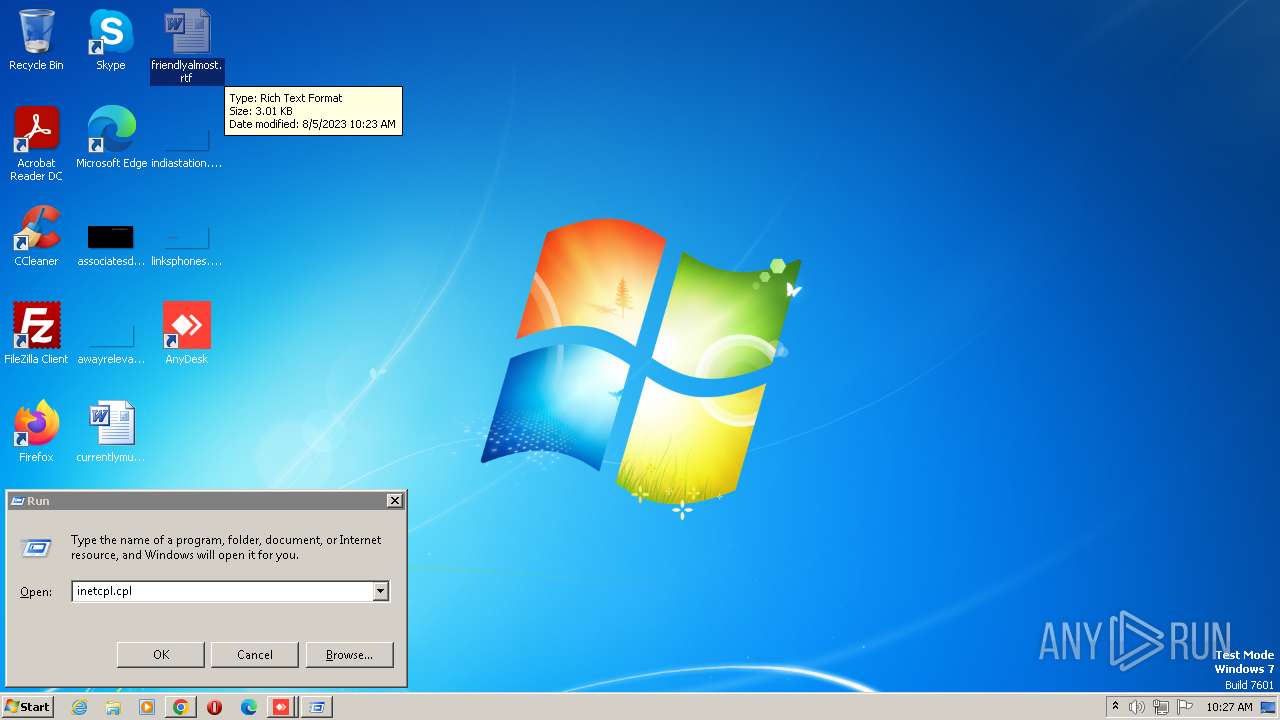
Task: Launch Opera from the taskbar
Action: 214,707
